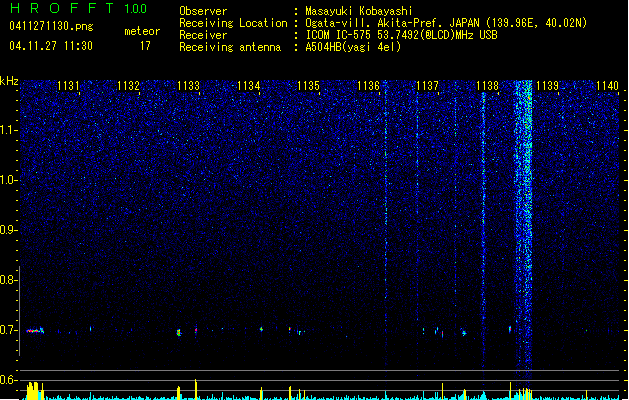
Task: Click the Receiving Location label
Action: 233,23
